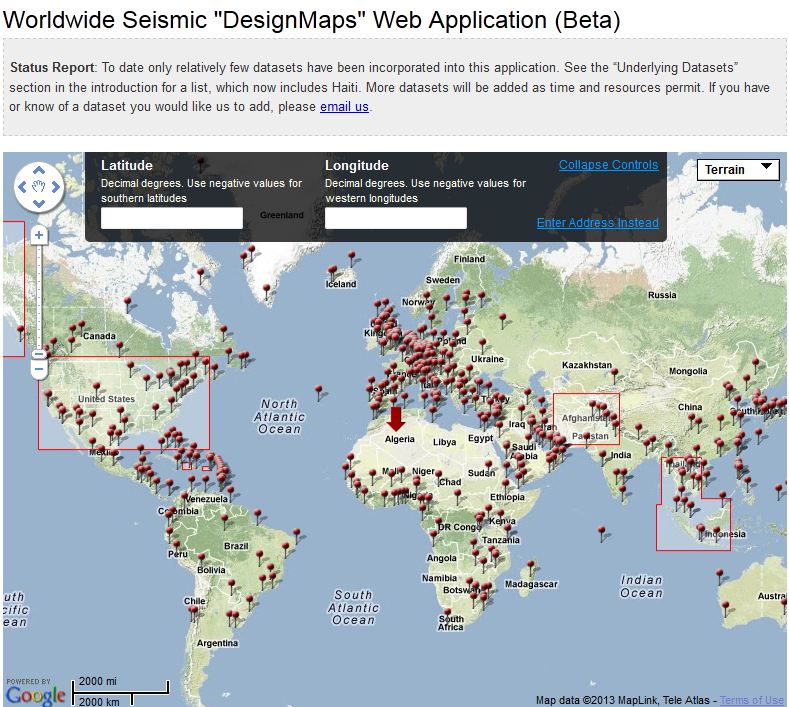Open the Terms of Use link

click(x=751, y=700)
